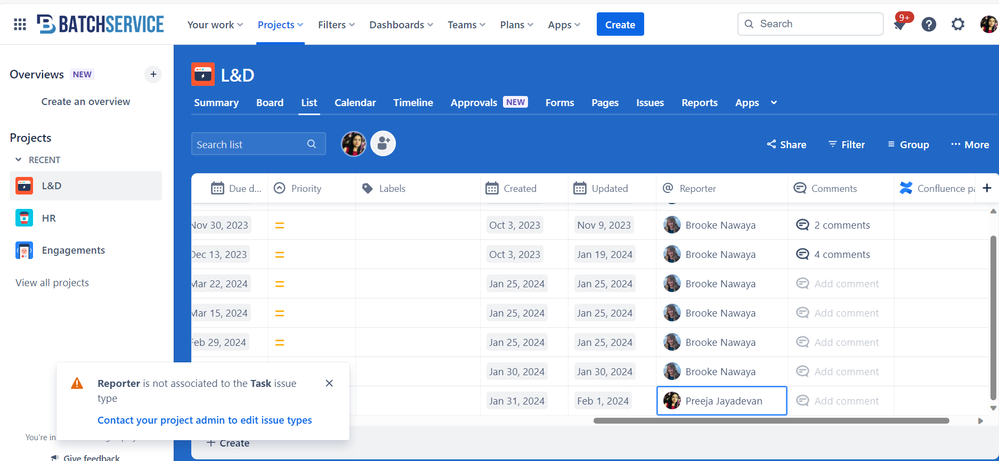Screen dimensions: 999x461
Task: Open the Filters dropdown menu
Action: point(336,25)
